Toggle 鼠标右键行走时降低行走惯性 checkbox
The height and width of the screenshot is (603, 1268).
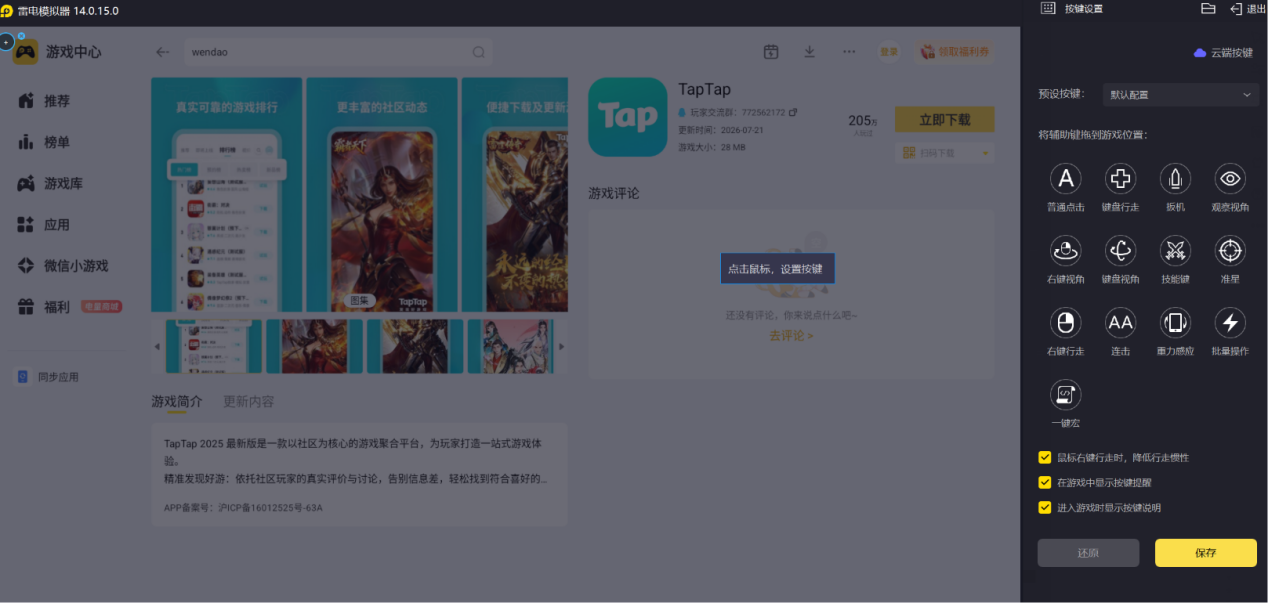tap(1045, 457)
